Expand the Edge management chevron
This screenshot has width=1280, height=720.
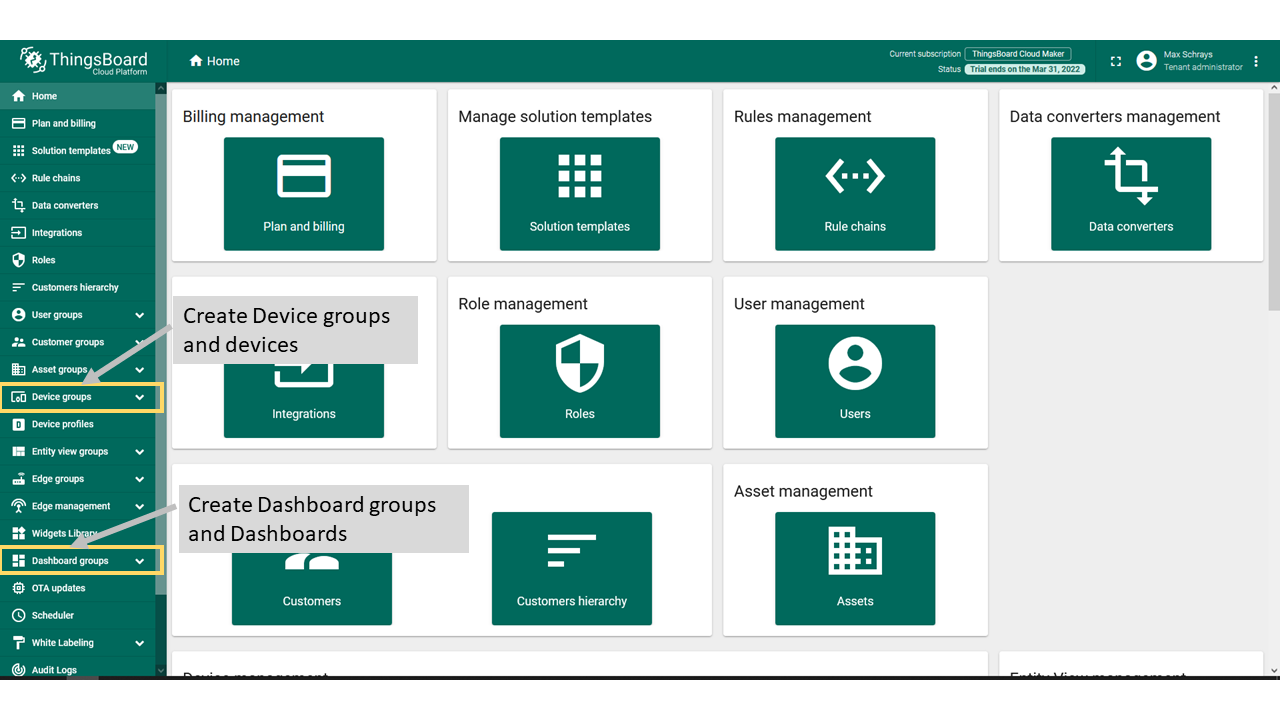[140, 506]
